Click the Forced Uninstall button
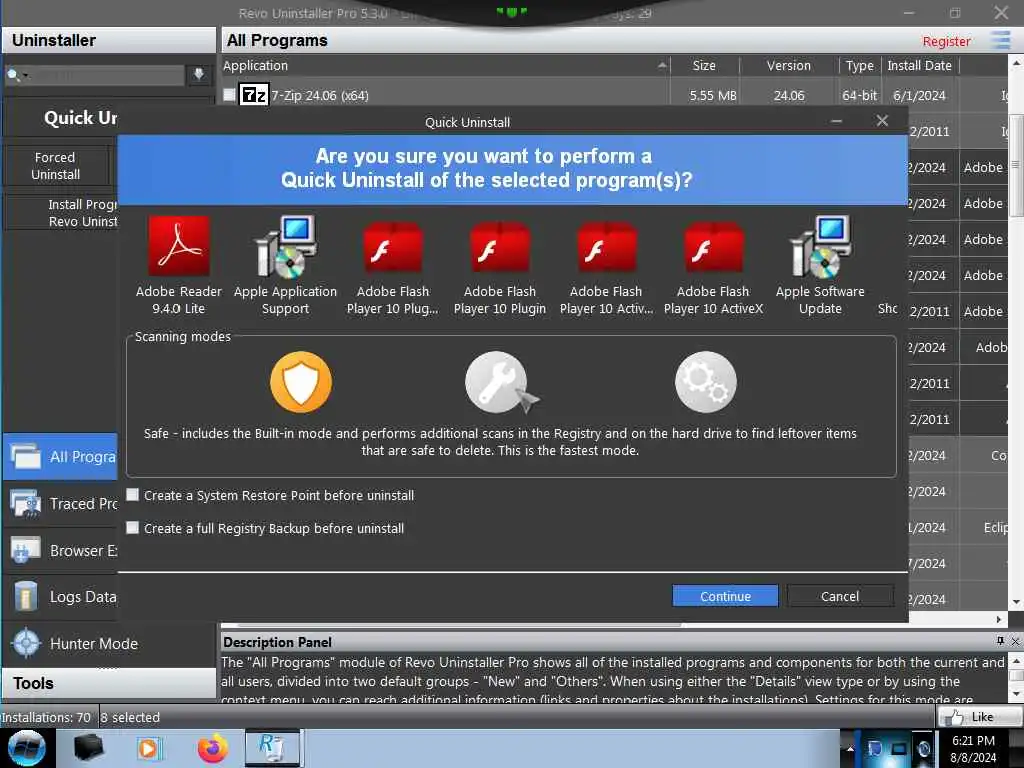Image resolution: width=1024 pixels, height=768 pixels. (x=56, y=166)
